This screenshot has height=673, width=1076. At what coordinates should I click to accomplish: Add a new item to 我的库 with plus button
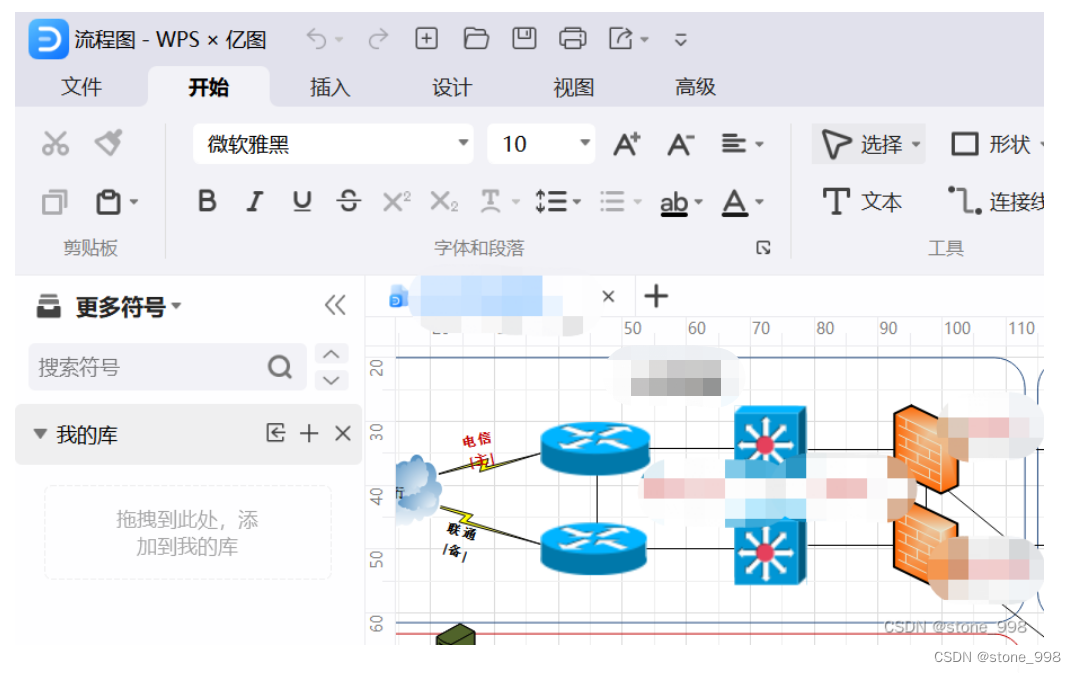pyautogui.click(x=309, y=434)
